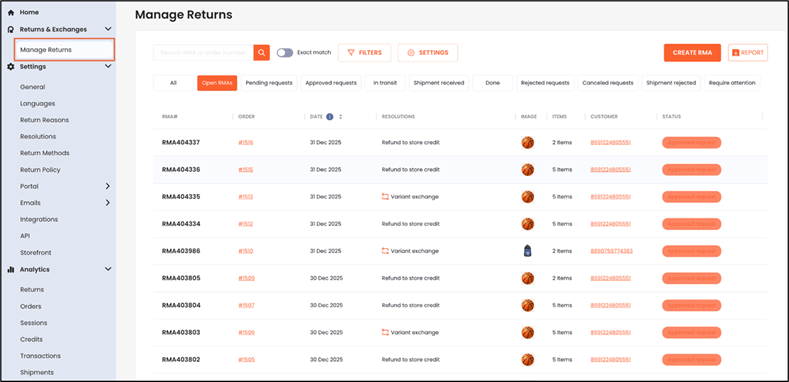Toggle the Exact match switch

285,52
